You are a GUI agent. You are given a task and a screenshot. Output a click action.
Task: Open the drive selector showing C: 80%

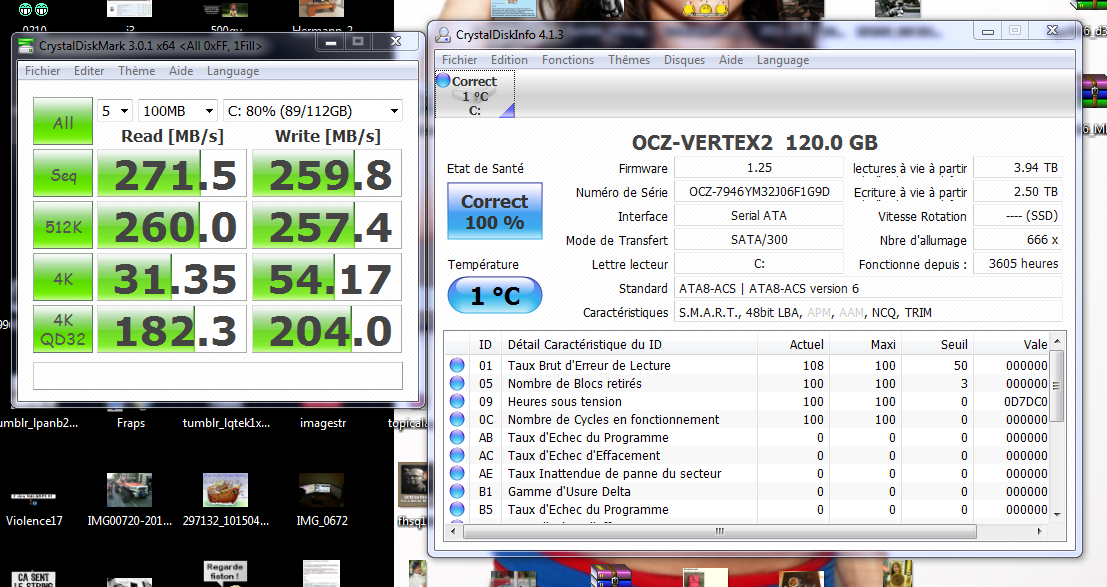tap(313, 111)
